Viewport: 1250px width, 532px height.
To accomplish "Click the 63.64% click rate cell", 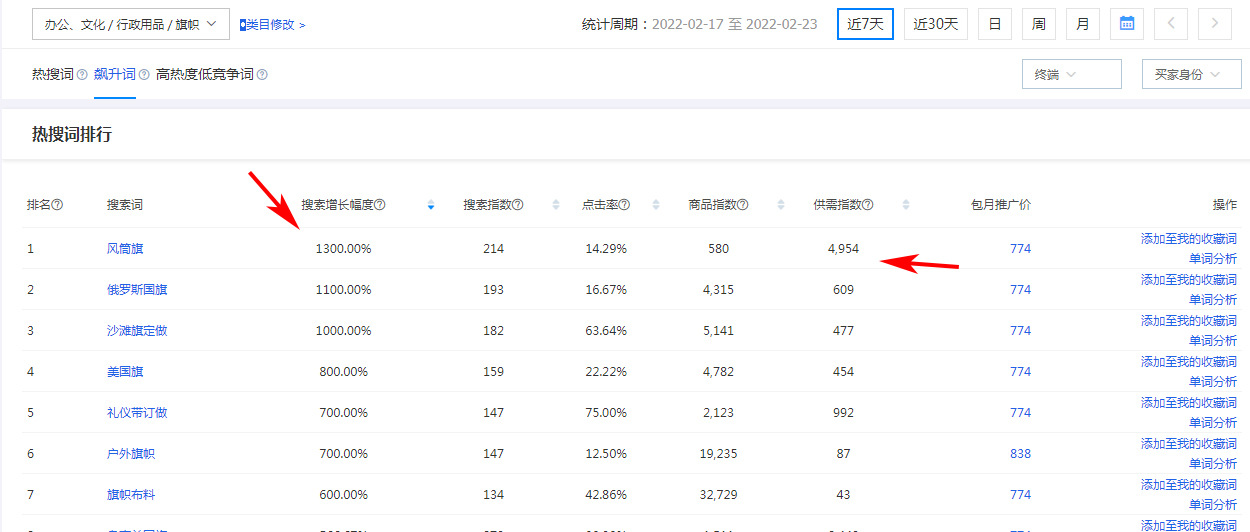I will (606, 331).
